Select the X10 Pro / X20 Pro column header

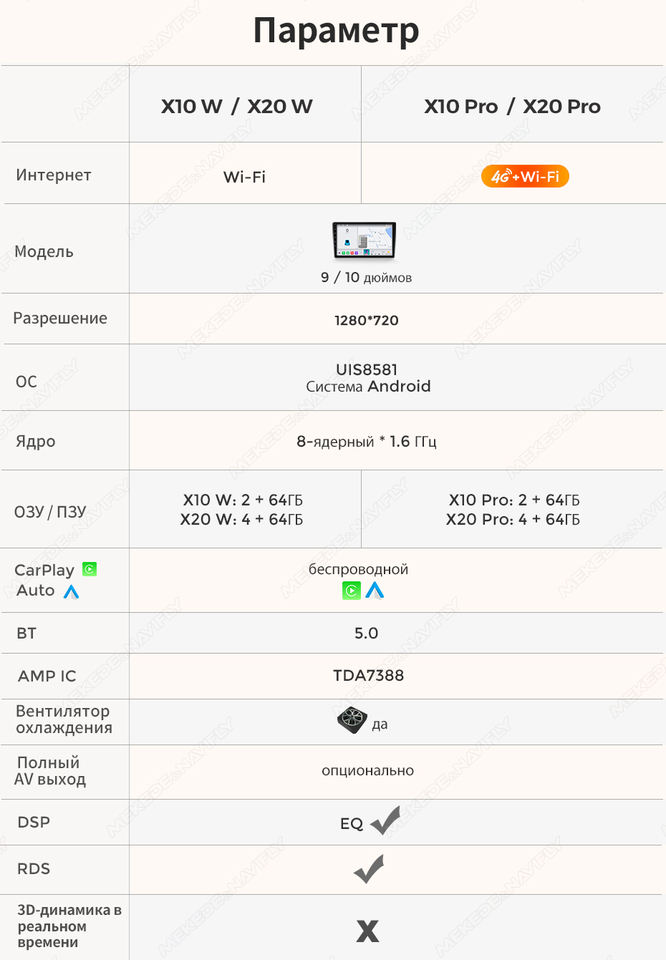tap(512, 106)
